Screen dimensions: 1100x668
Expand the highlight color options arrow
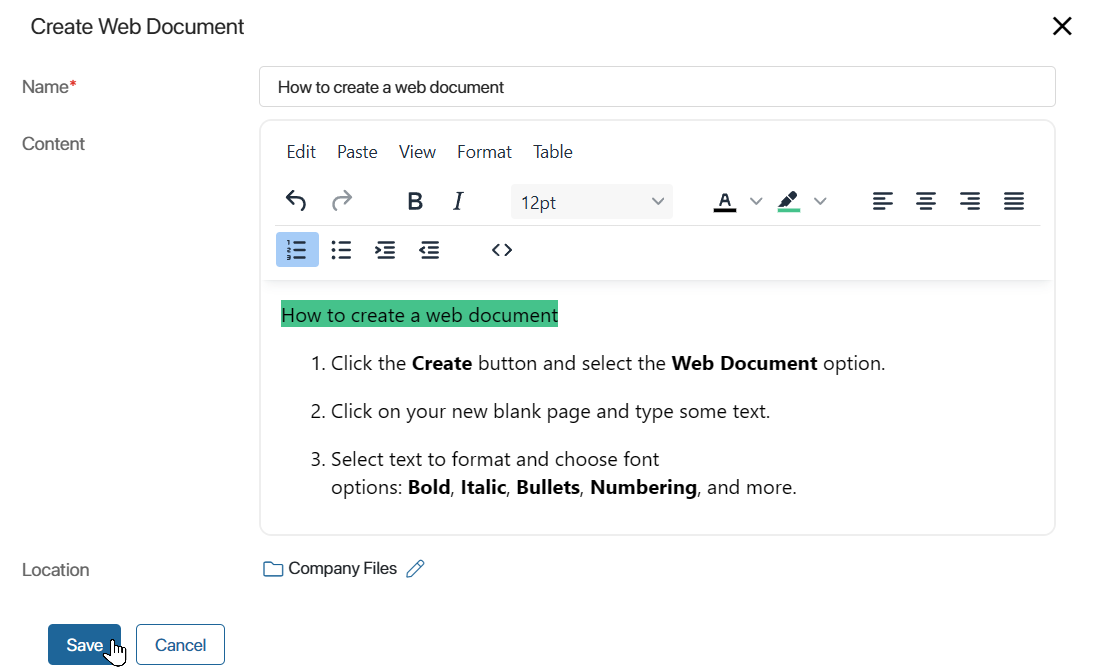tap(820, 202)
